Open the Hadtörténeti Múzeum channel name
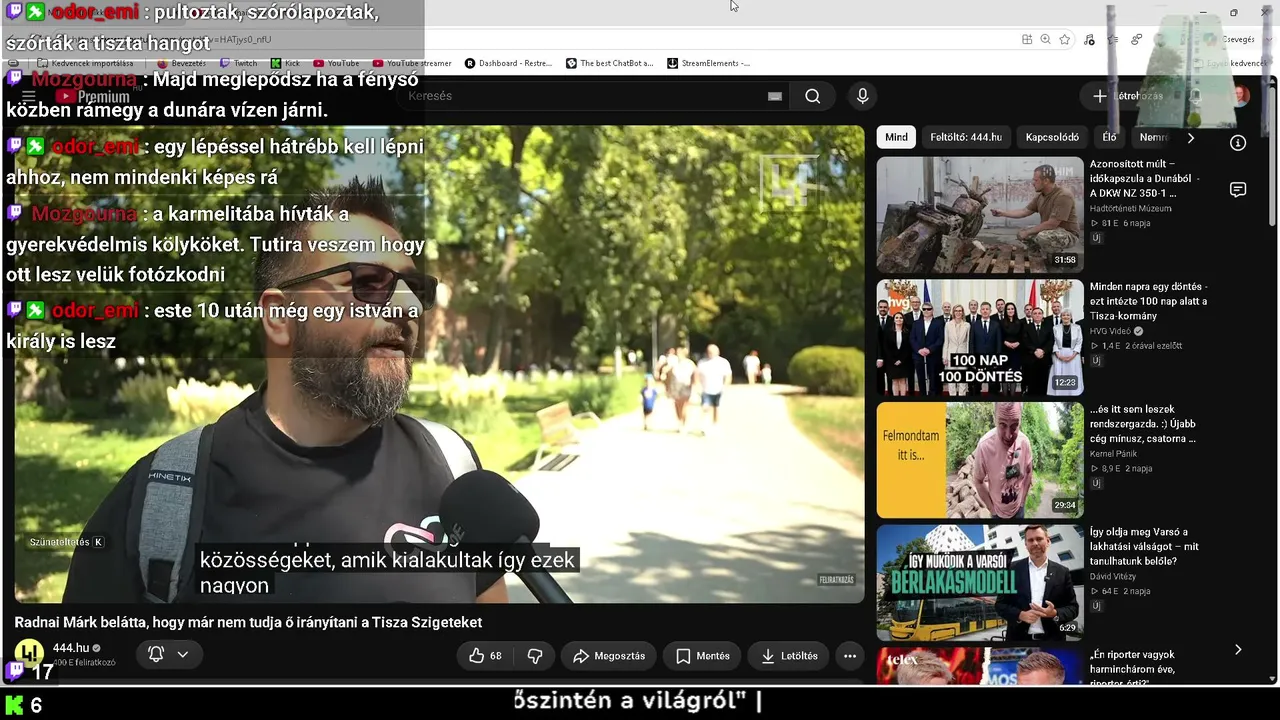Image resolution: width=1280 pixels, height=720 pixels. [x=1130, y=209]
